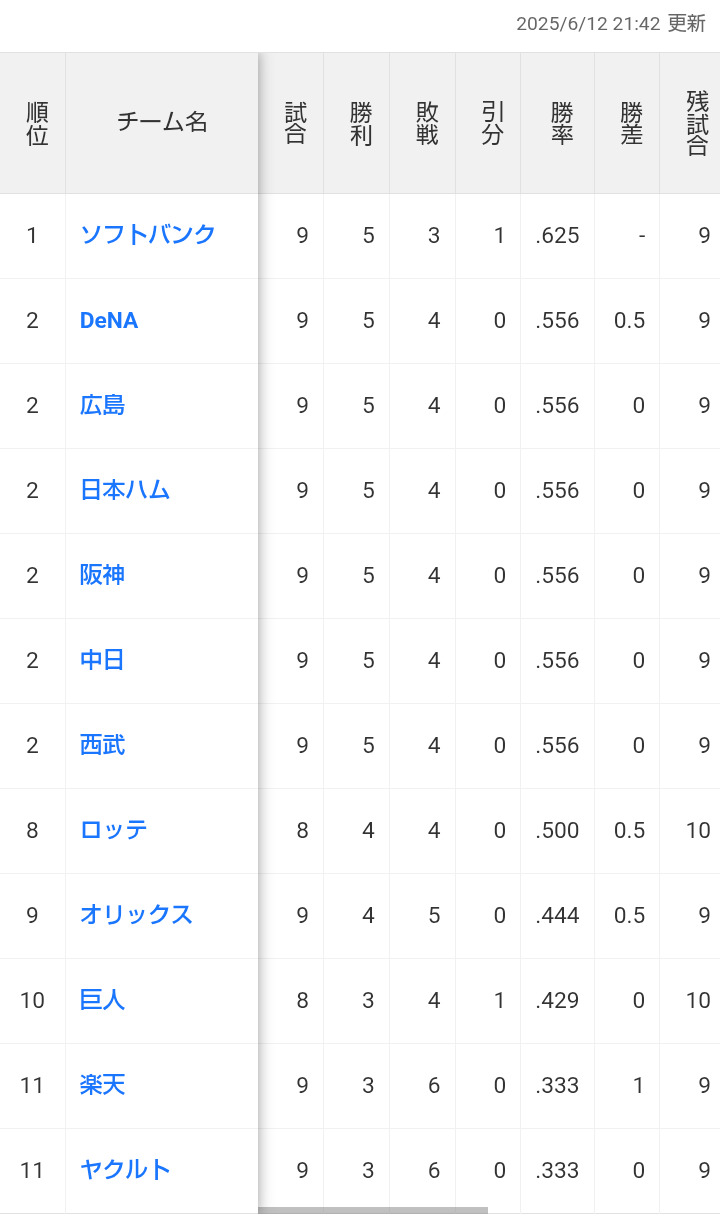Screen dimensions: 720x1226
Task: Click the 勝率 column header
Action: pos(562,124)
